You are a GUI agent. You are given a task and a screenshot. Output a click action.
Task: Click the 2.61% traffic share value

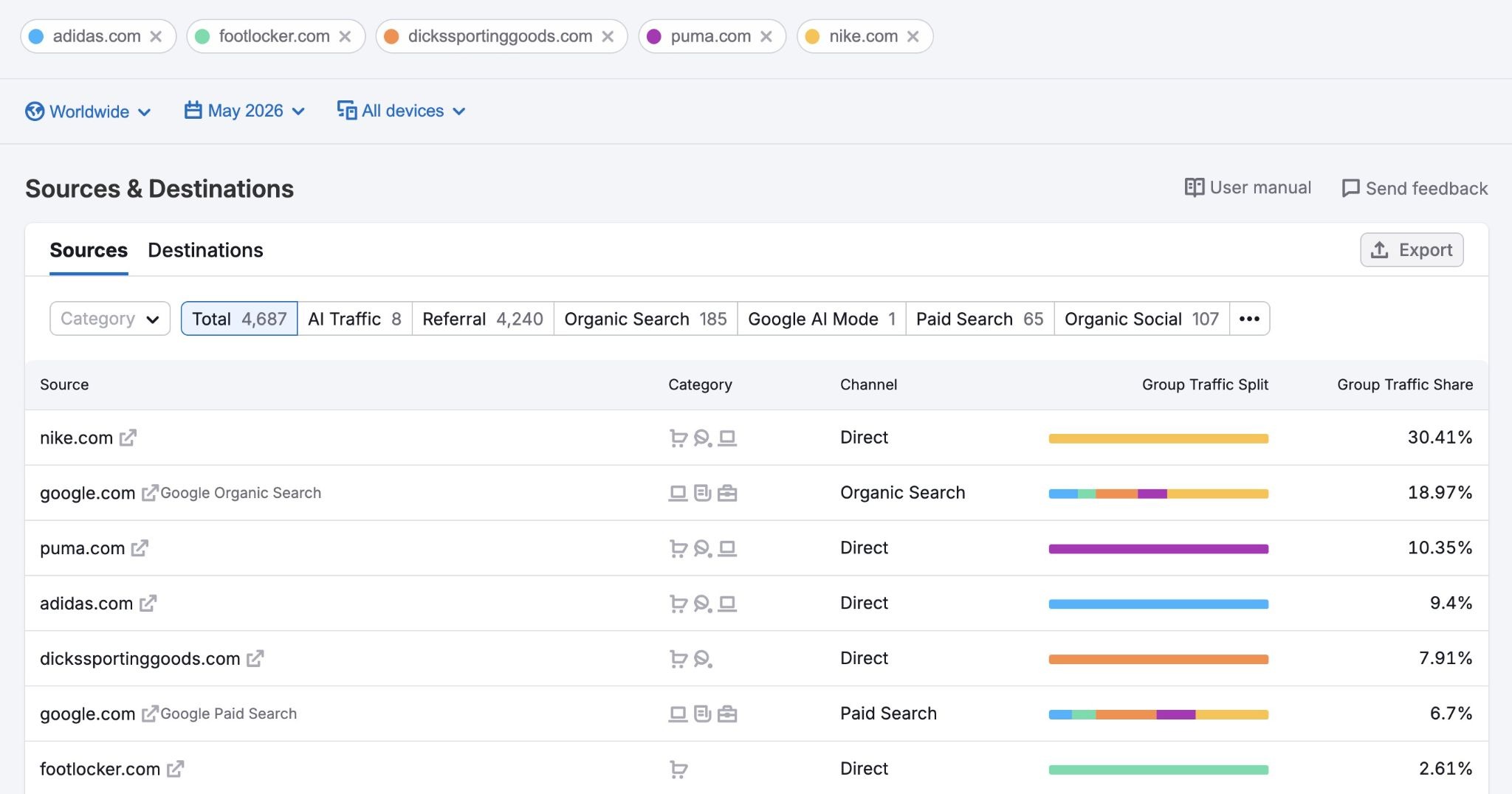click(x=1446, y=768)
